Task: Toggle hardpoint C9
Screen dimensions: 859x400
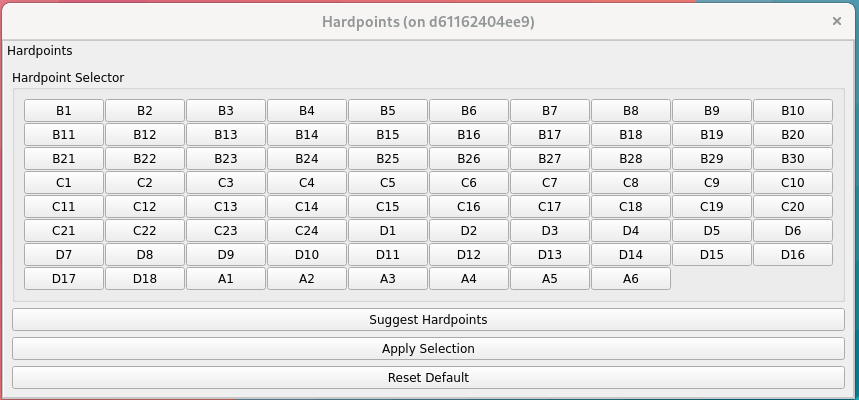Action: click(x=711, y=183)
